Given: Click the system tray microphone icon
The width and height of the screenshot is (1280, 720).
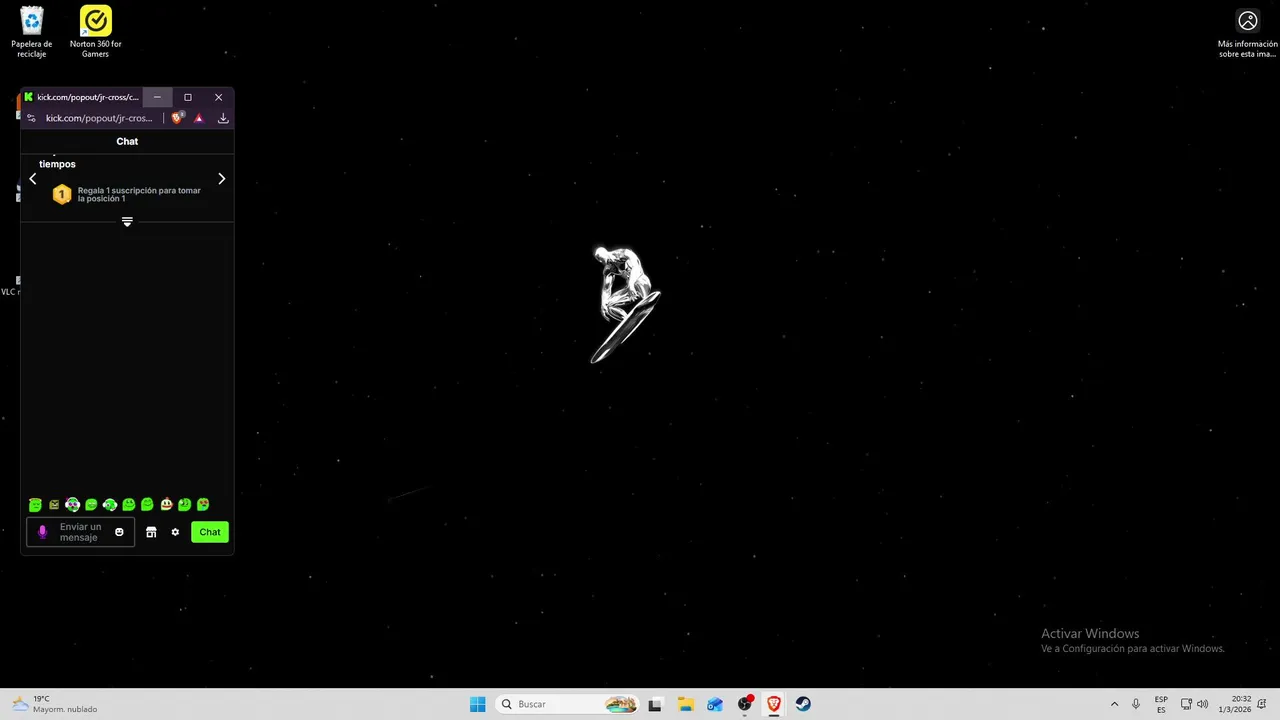Looking at the screenshot, I should pos(1135,704).
